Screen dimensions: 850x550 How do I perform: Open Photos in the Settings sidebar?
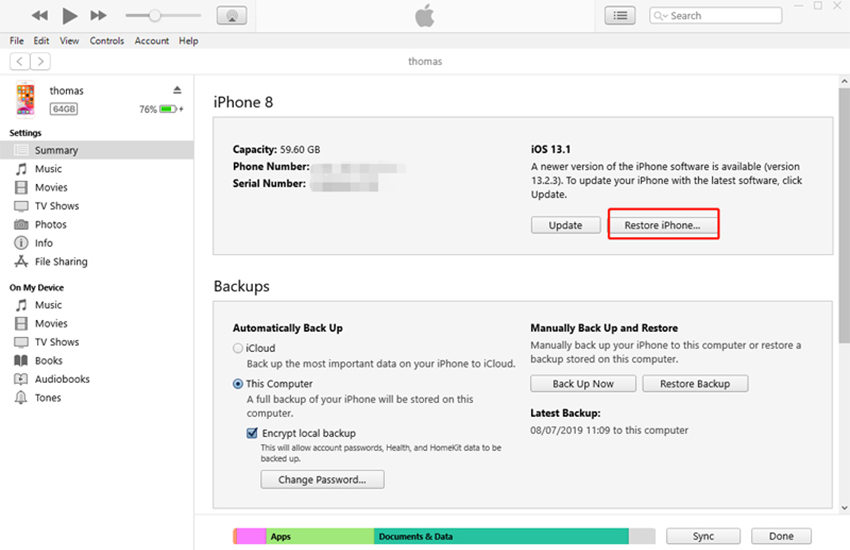pyautogui.click(x=50, y=225)
